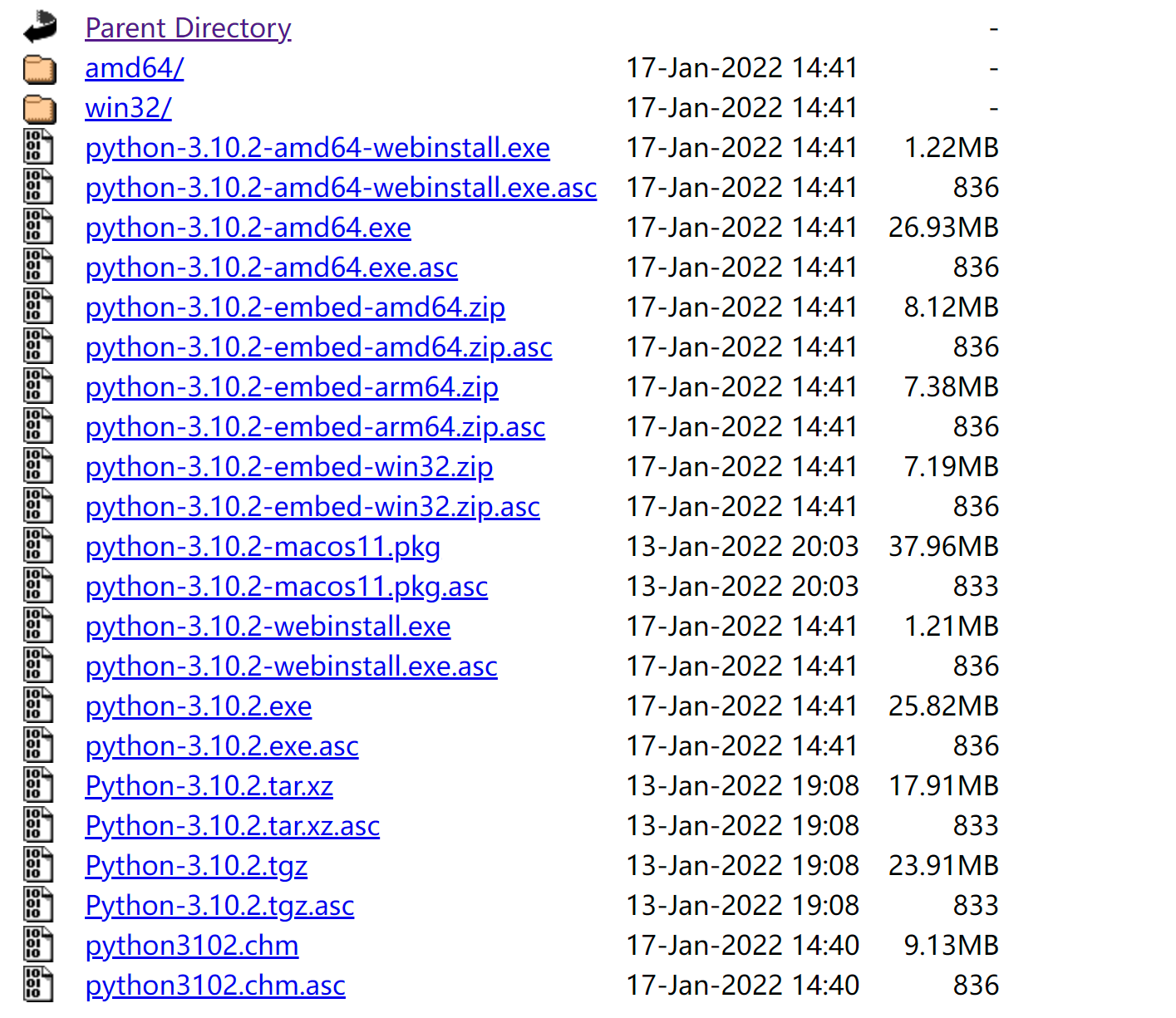
Task: Click the python-3.10.2-macos11.pkg.asc signature link
Action: tap(286, 586)
